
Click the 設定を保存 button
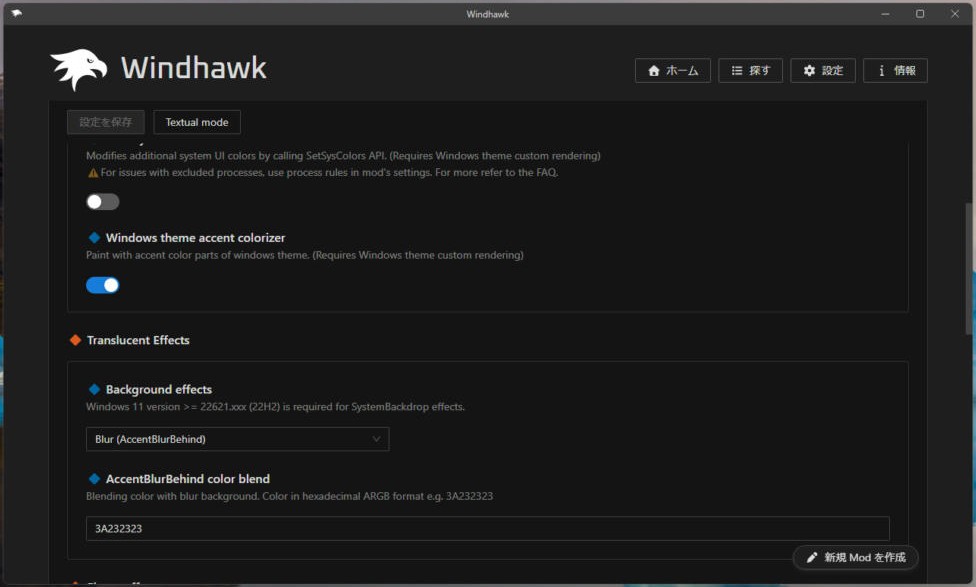106,122
